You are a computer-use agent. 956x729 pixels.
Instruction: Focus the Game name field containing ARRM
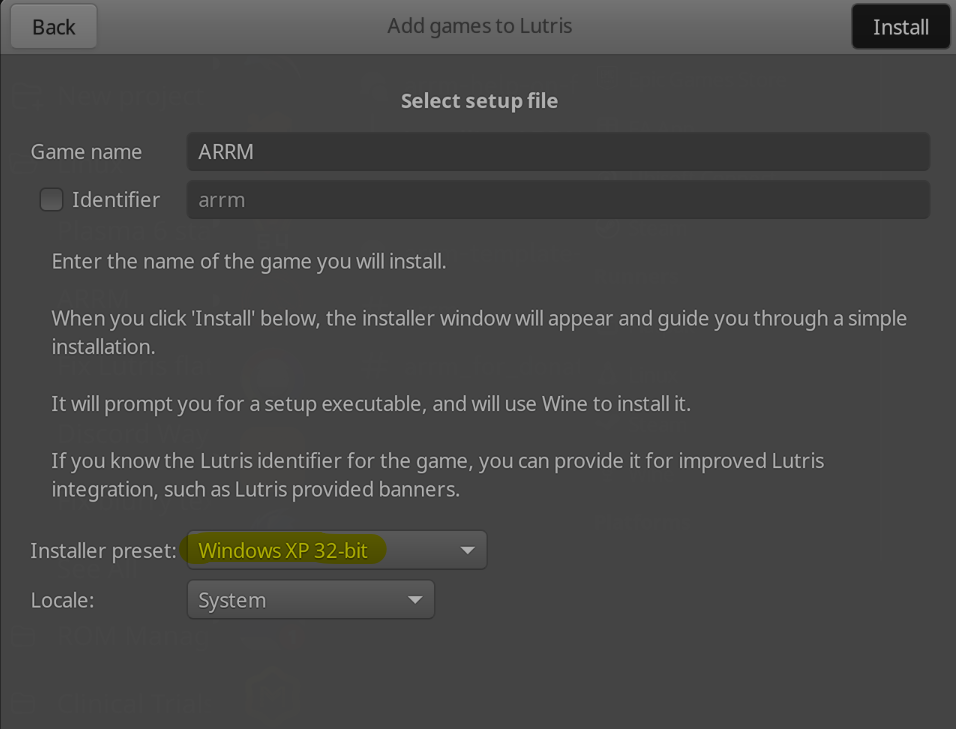click(557, 152)
